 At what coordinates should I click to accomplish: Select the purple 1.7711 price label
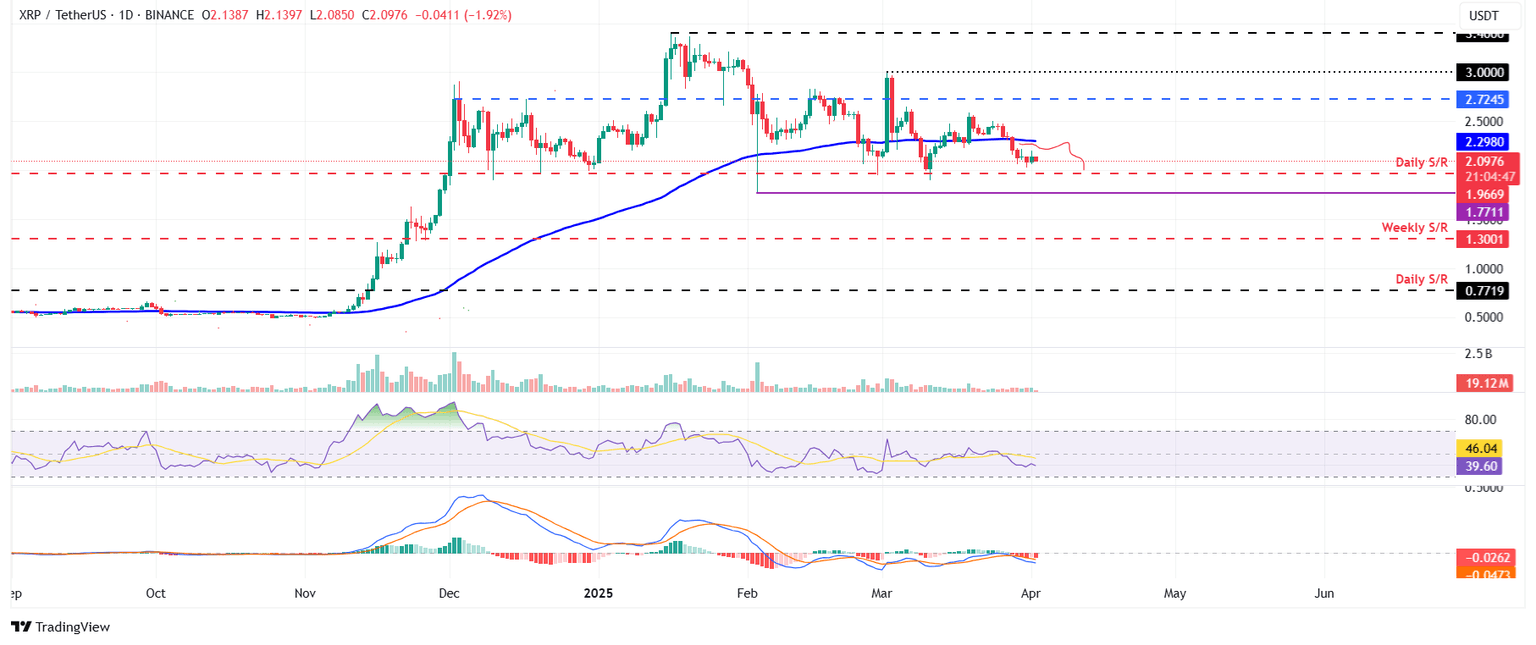click(x=1484, y=211)
